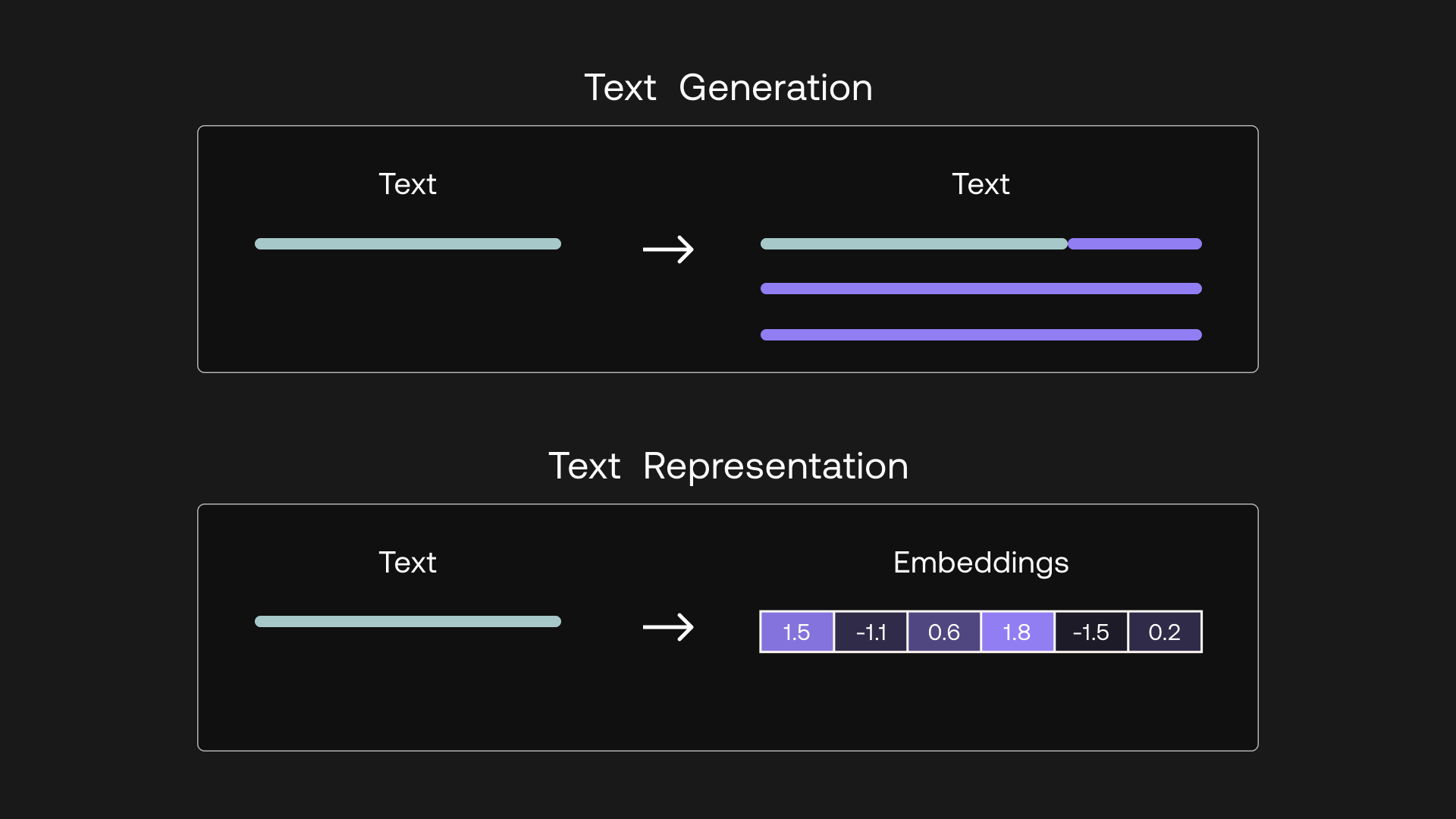Select the embedding cell with value -1.1

click(x=871, y=632)
